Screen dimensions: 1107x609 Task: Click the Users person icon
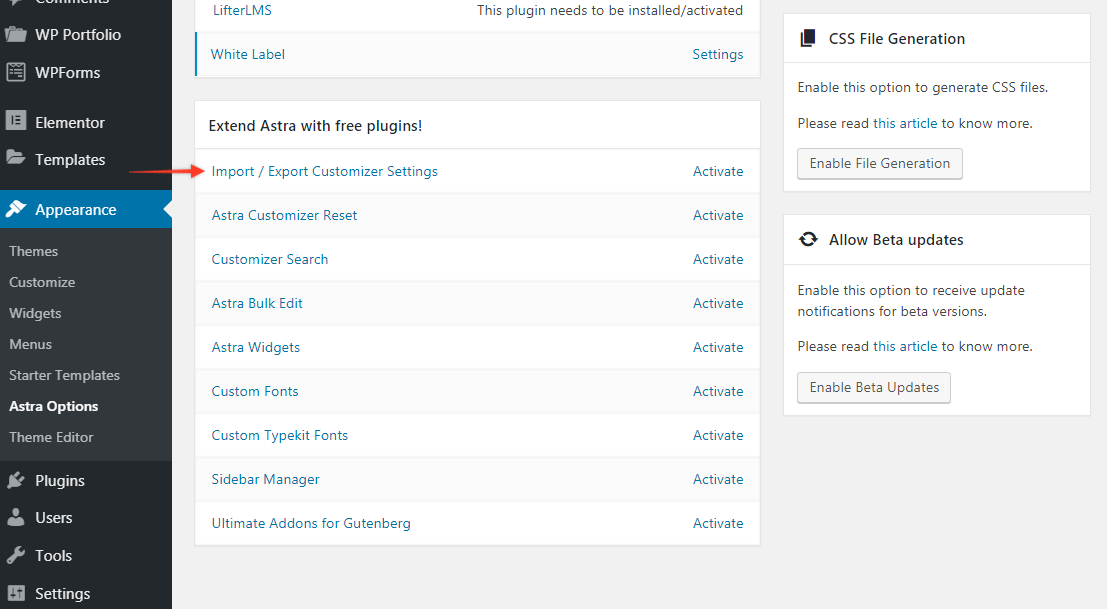click(x=16, y=517)
